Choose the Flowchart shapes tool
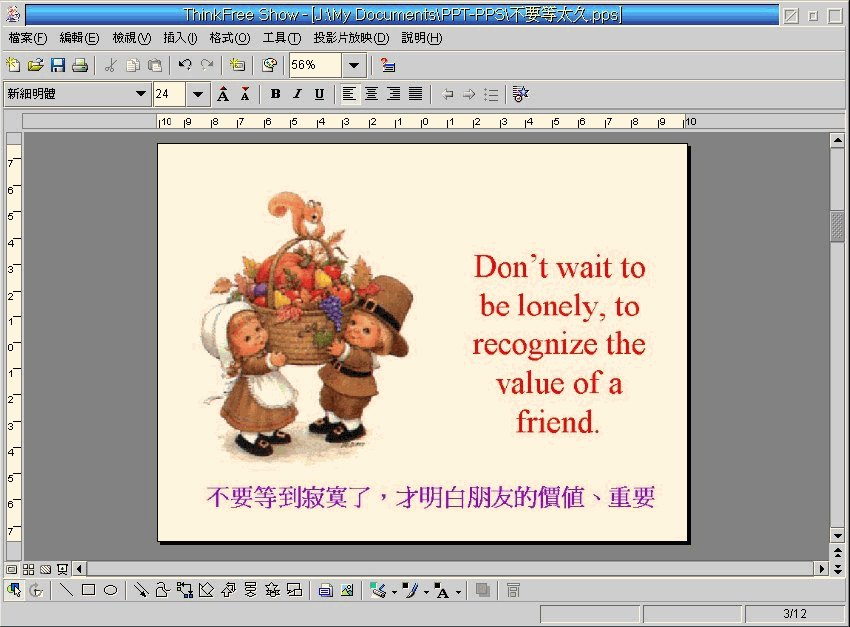Image resolution: width=850 pixels, height=627 pixels. point(250,590)
